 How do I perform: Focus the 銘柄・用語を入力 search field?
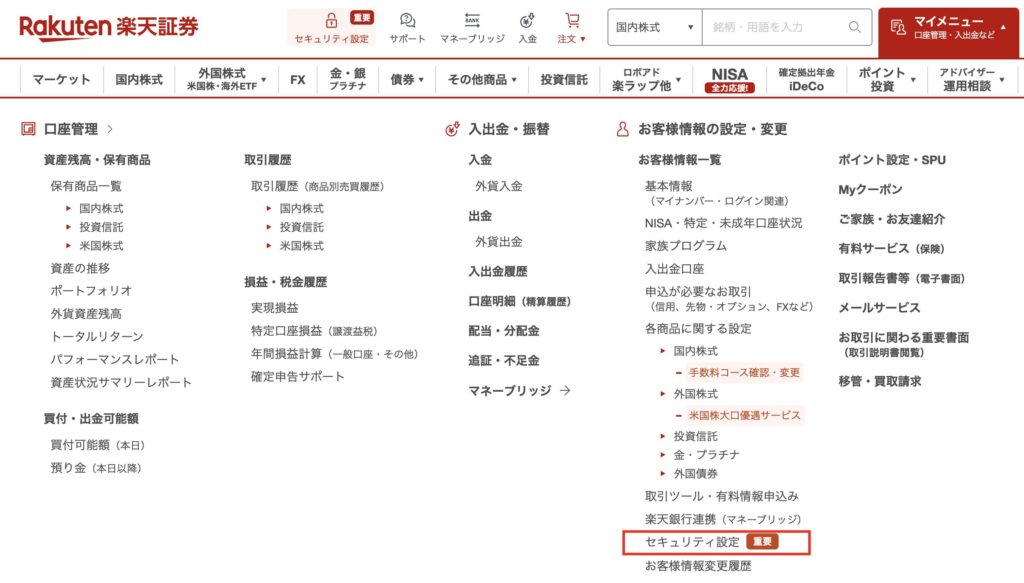tap(786, 27)
